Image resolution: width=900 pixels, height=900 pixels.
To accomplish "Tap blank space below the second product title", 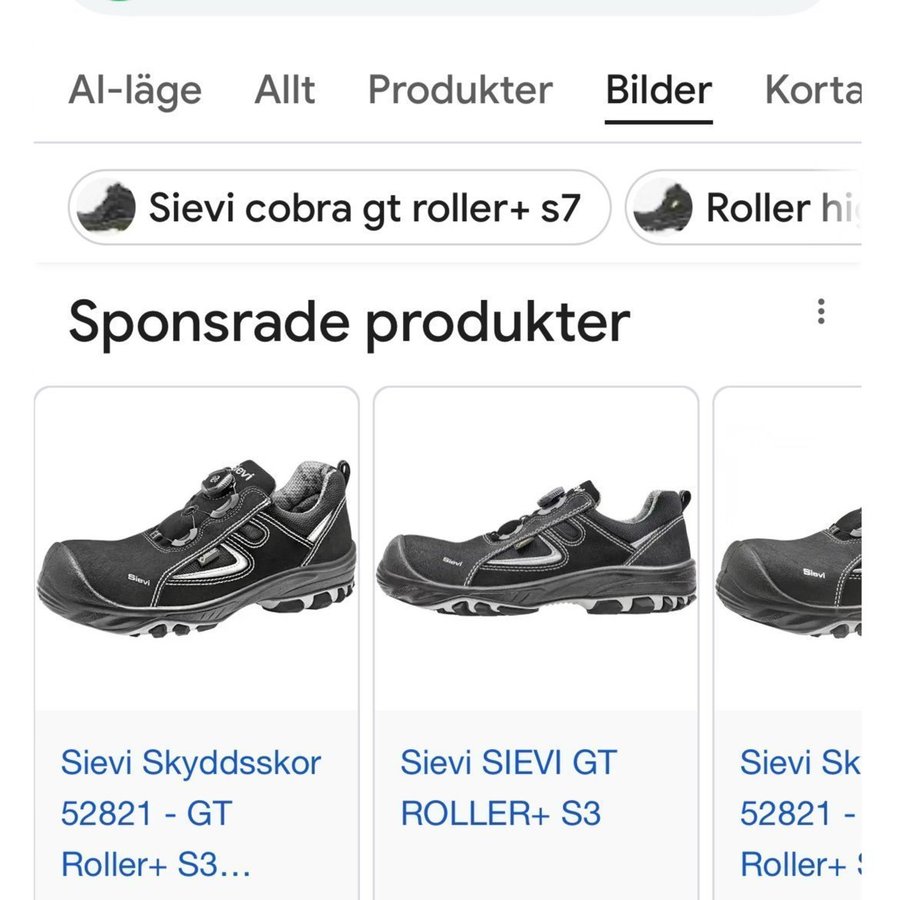I will pyautogui.click(x=536, y=865).
